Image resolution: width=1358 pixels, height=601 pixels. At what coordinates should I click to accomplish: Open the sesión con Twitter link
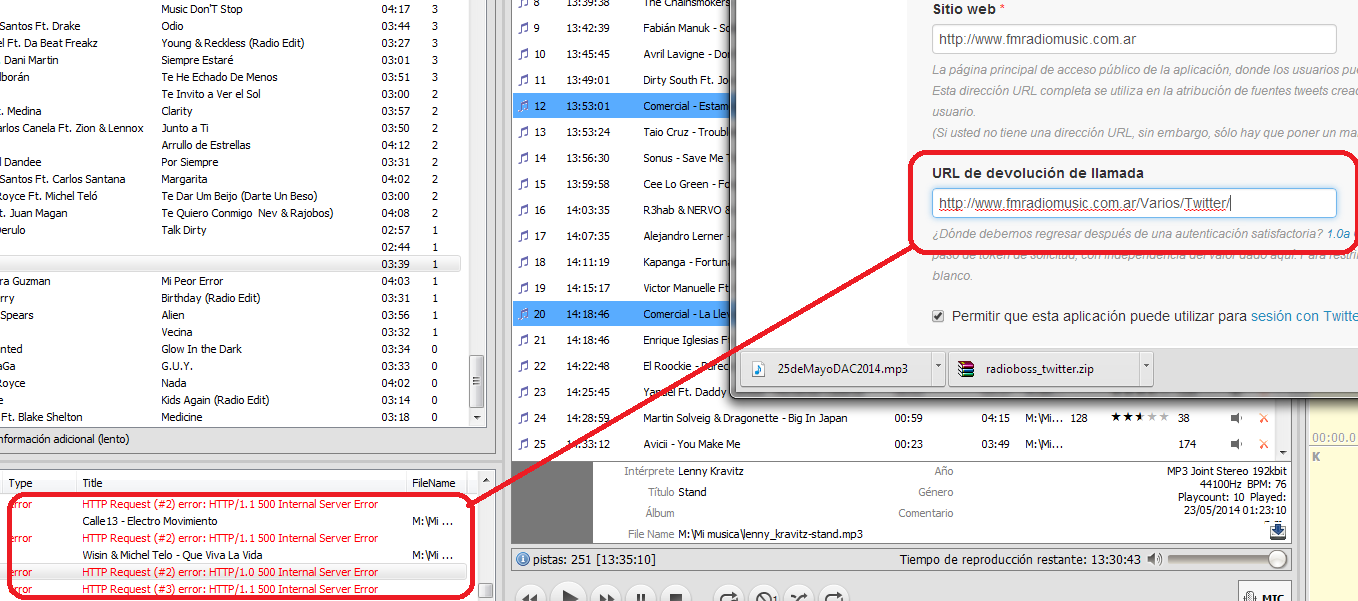[1303, 316]
